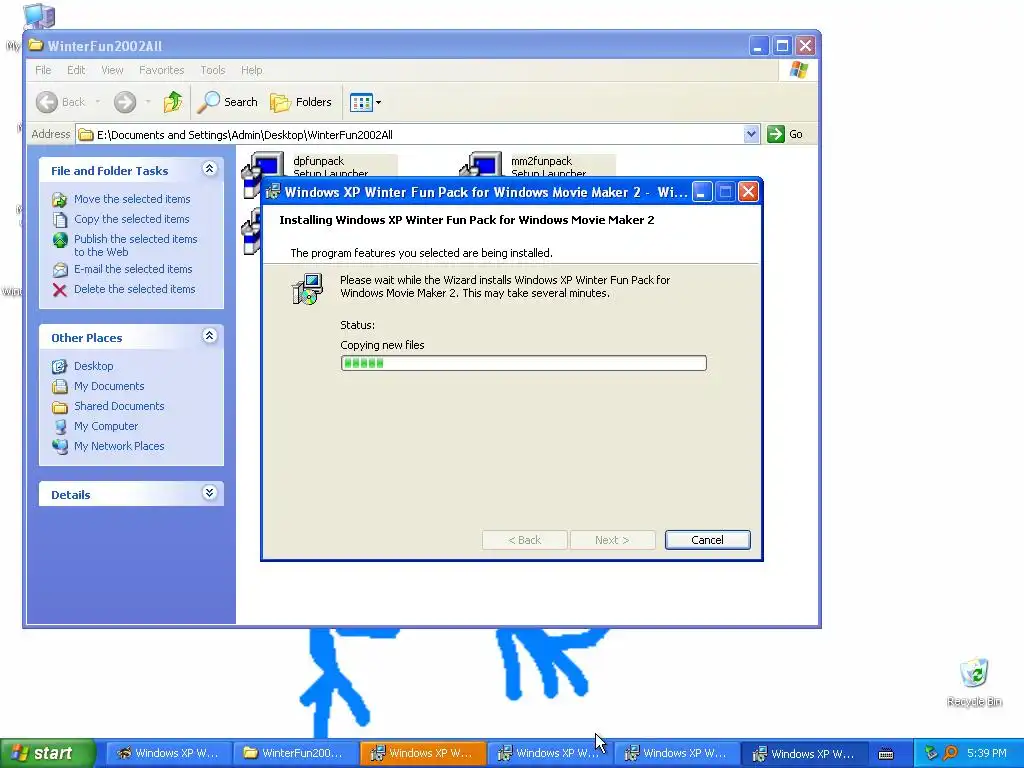The height and width of the screenshot is (768, 1024).
Task: Expand the address bar dropdown
Action: tap(751, 134)
